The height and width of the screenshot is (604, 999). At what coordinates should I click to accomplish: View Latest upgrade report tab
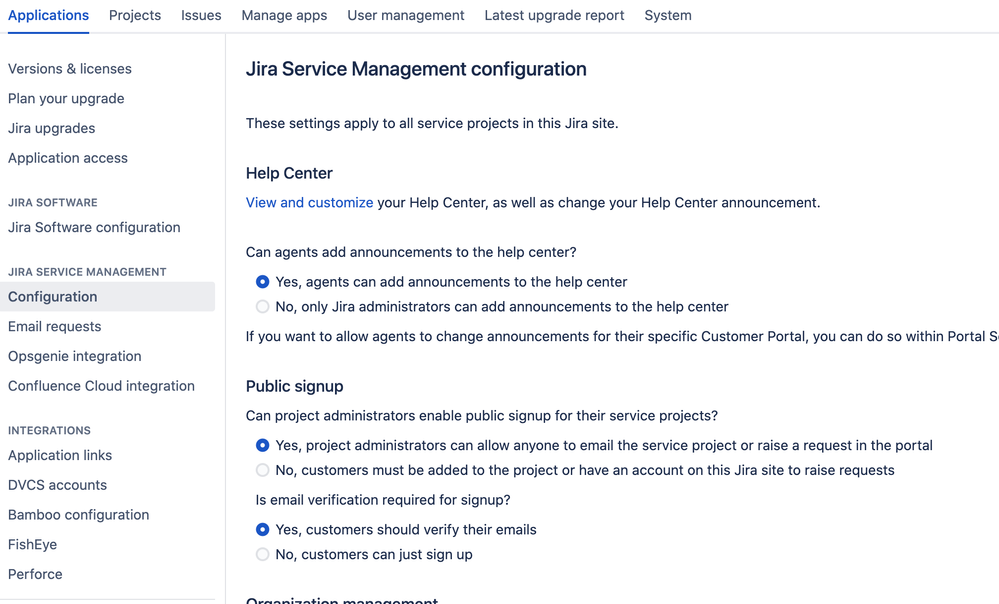tap(554, 15)
